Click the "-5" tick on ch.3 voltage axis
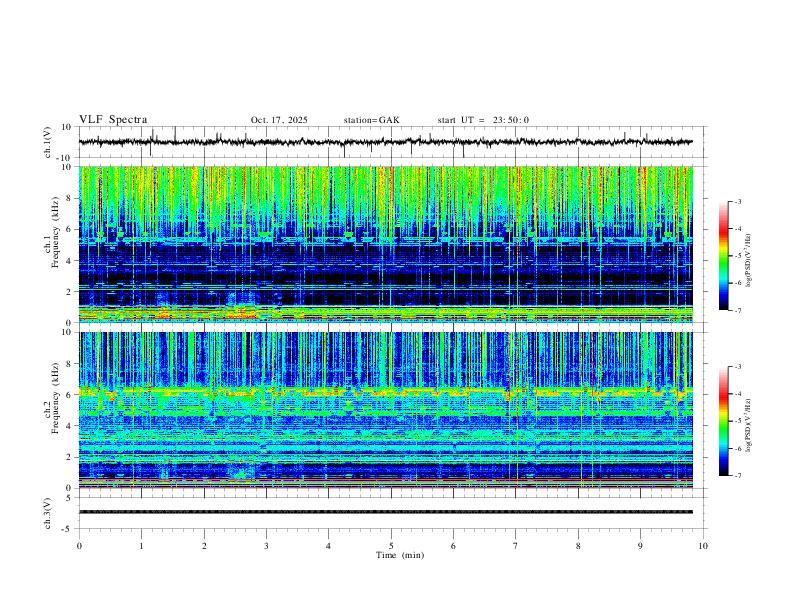 click(68, 529)
